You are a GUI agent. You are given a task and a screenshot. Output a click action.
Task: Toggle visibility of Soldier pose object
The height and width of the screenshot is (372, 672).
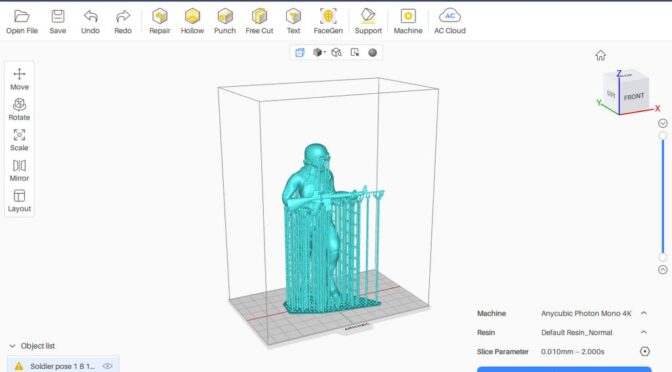[x=108, y=366]
